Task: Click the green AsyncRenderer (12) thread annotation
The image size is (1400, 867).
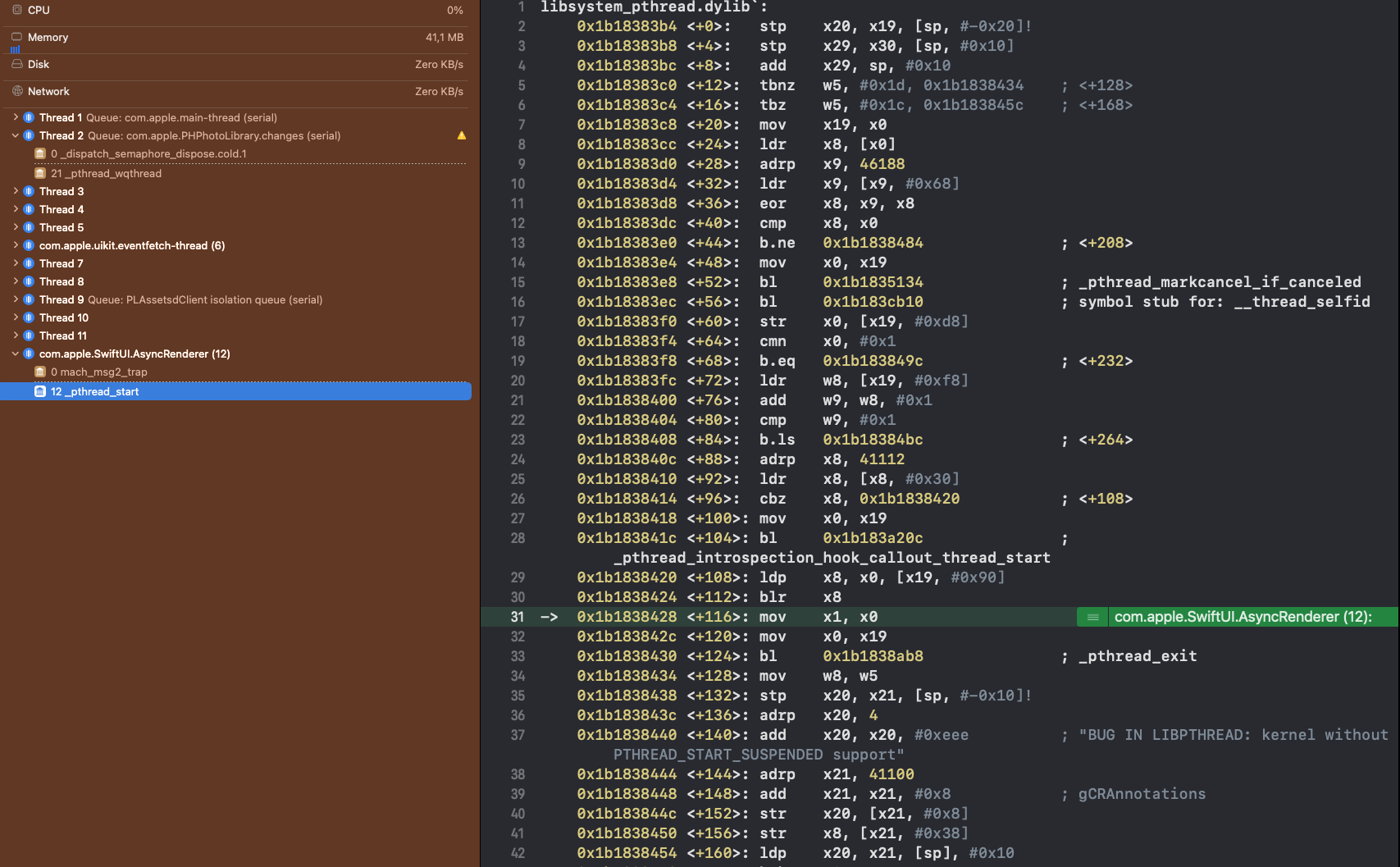Action: coord(1243,617)
